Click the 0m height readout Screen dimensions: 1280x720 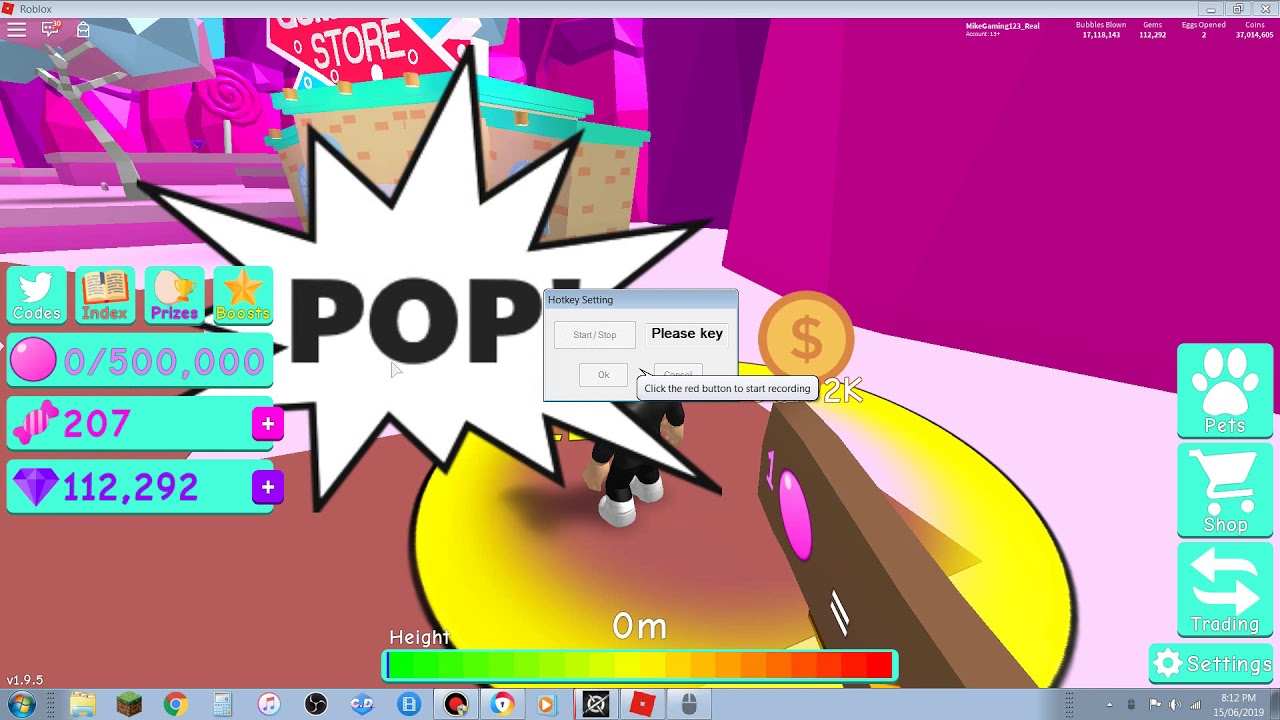click(640, 627)
